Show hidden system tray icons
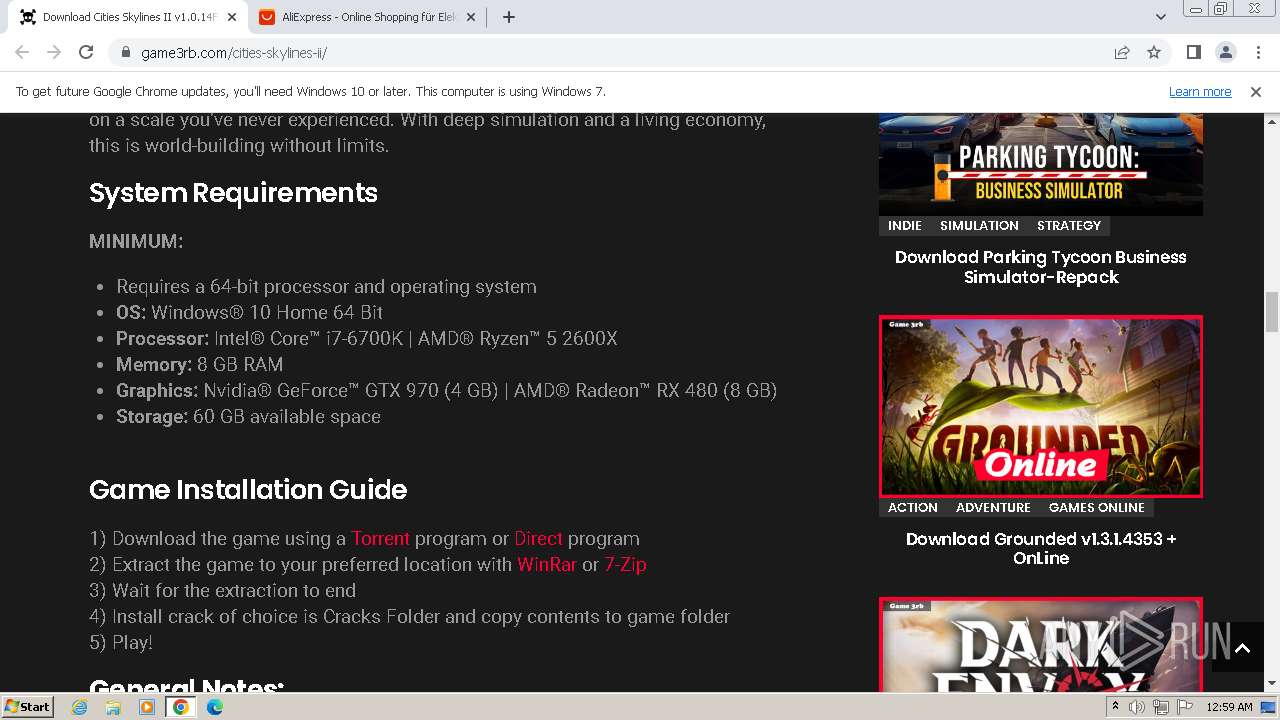This screenshot has height=720, width=1280. point(1115,706)
